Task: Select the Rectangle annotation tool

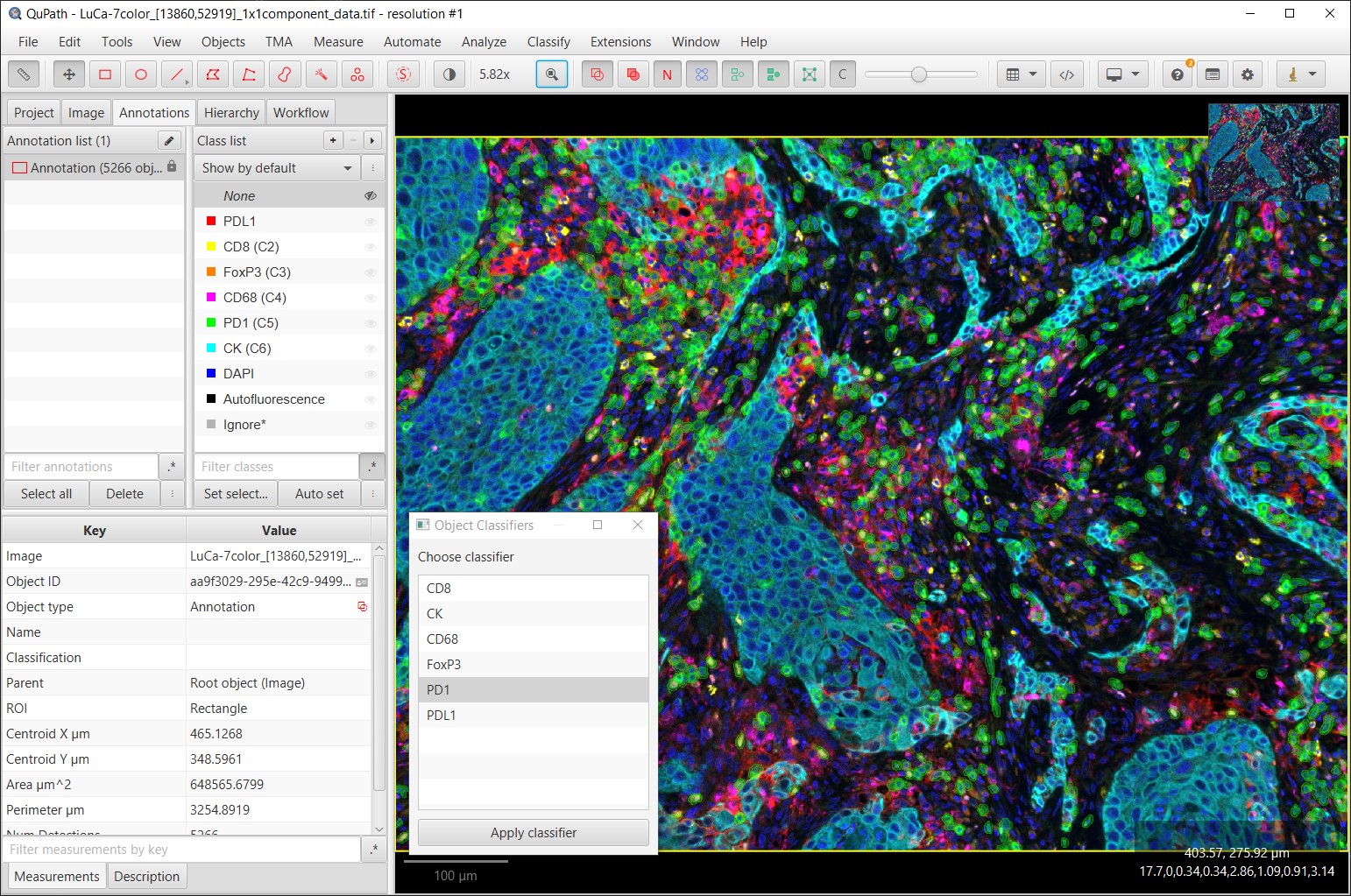Action: click(x=105, y=74)
